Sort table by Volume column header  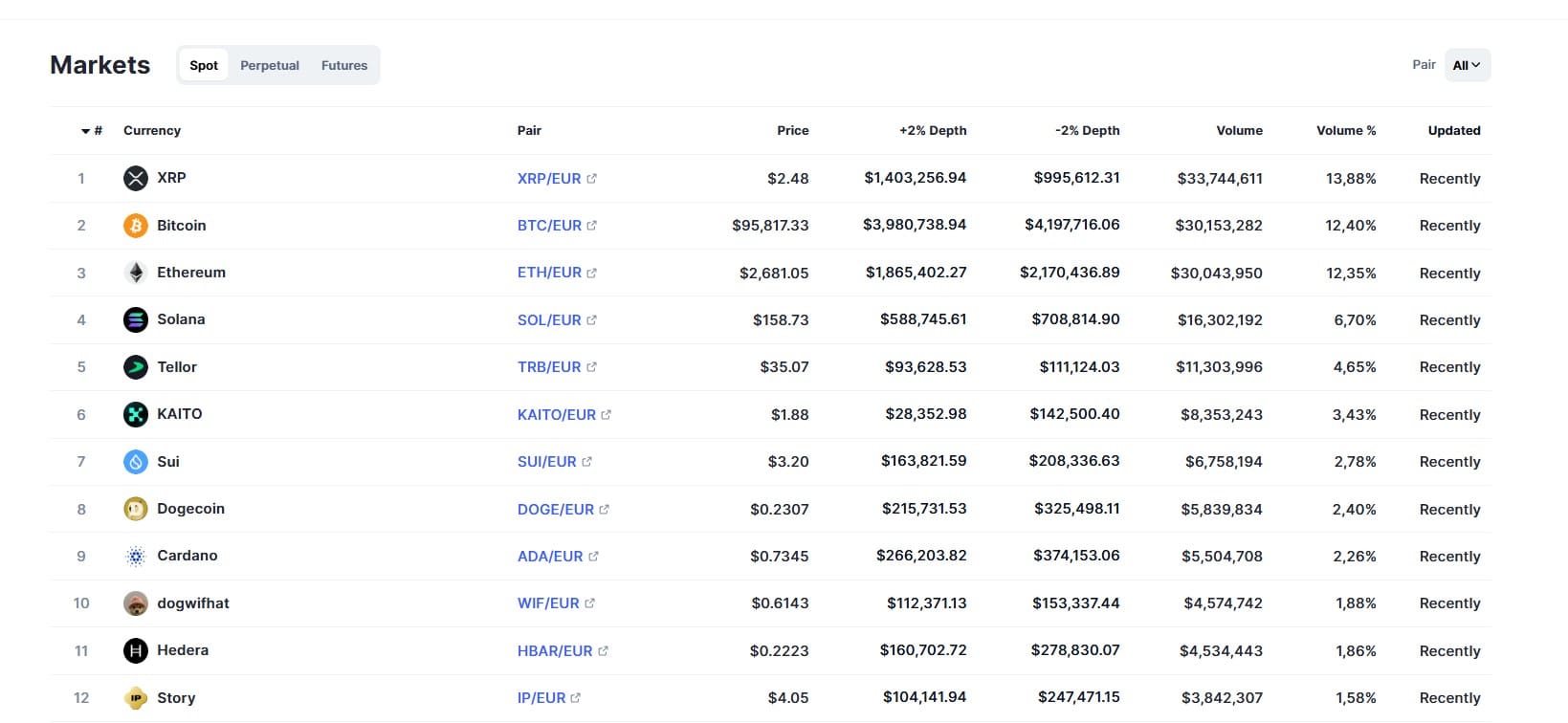pyautogui.click(x=1239, y=131)
